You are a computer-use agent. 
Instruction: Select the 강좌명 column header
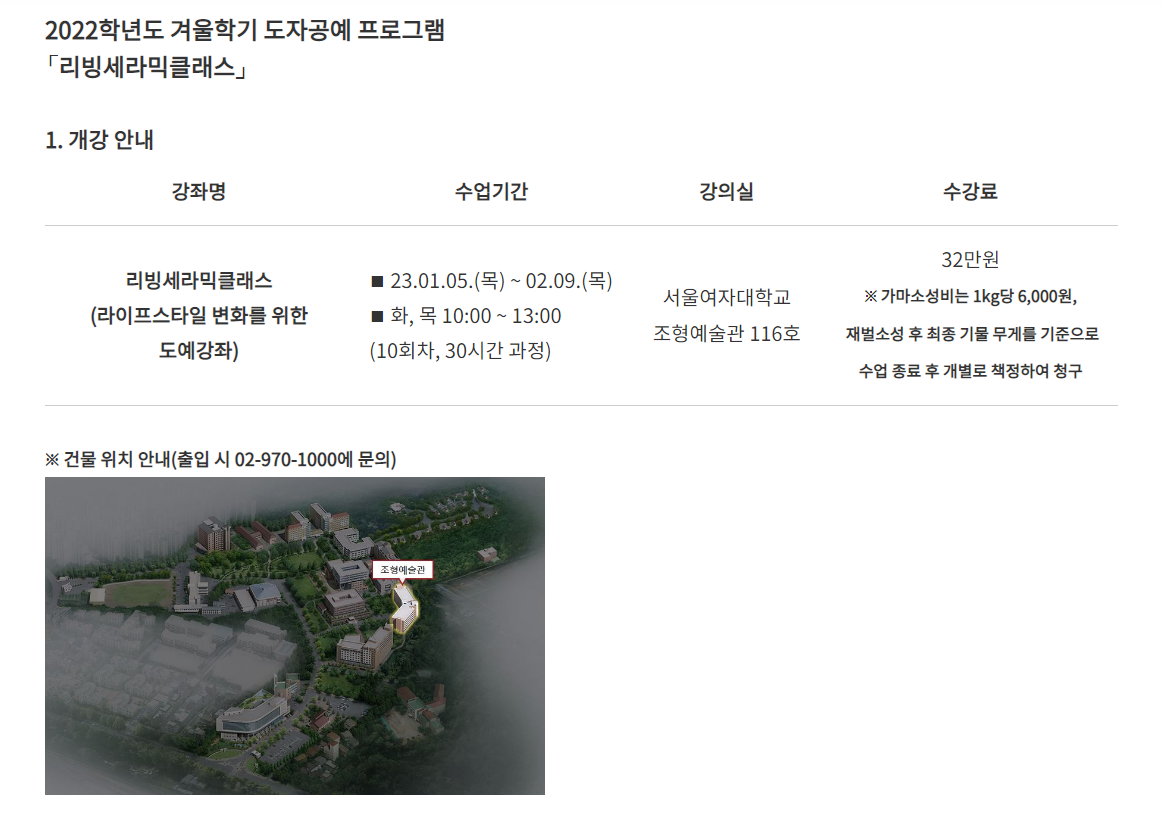pyautogui.click(x=199, y=192)
